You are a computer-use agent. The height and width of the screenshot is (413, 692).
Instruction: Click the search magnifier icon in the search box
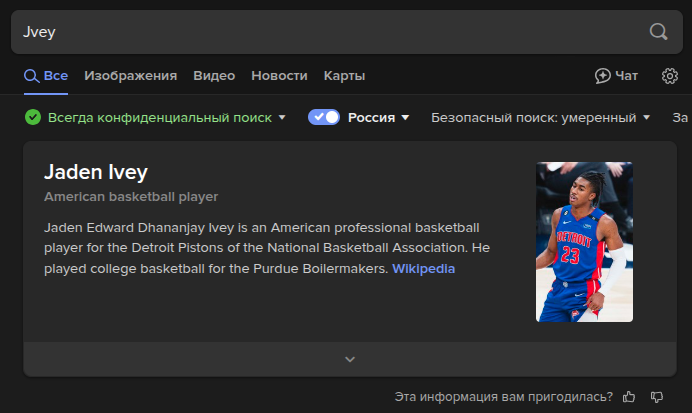[x=658, y=32]
